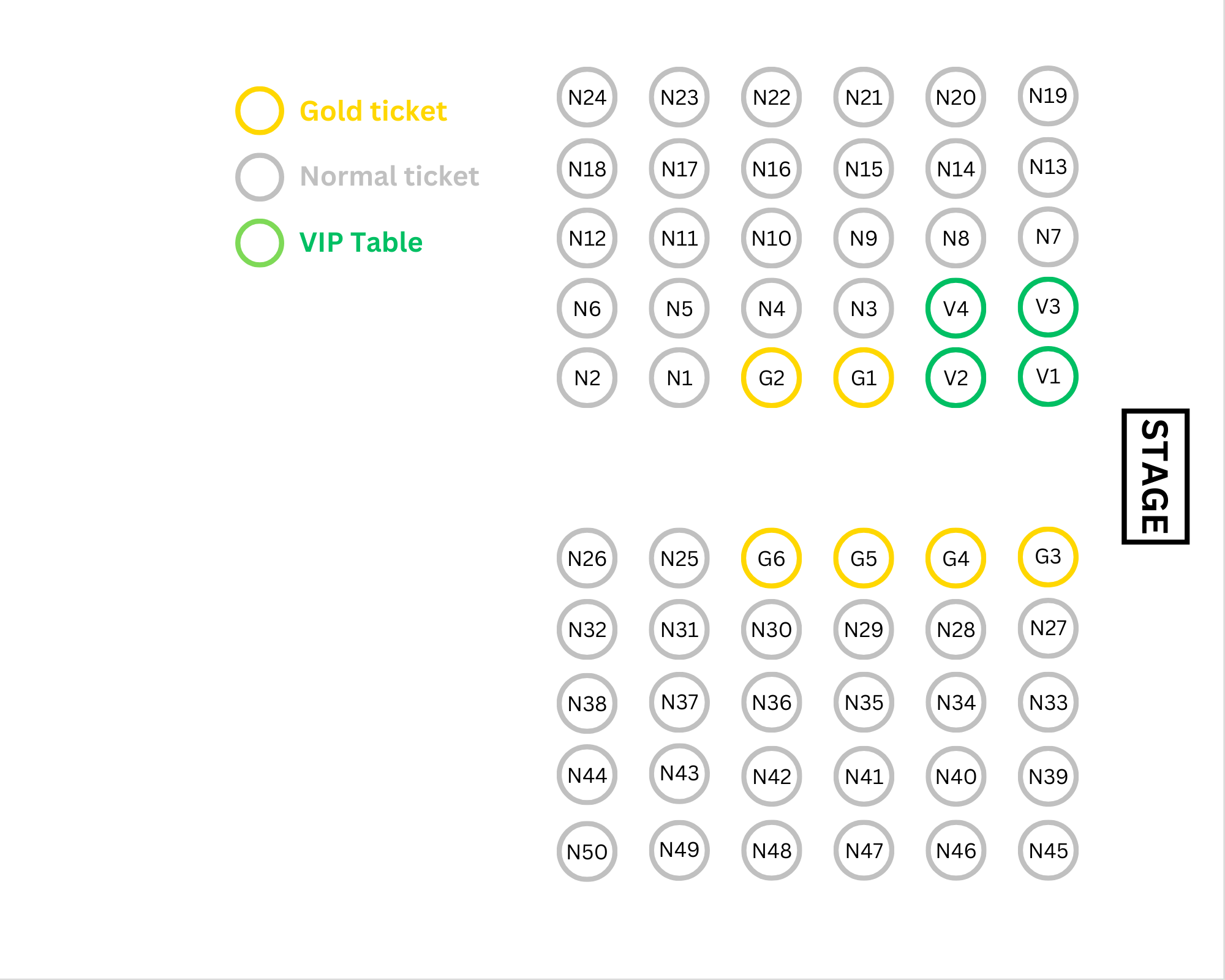
Task: Click the Gold ticket legend label
Action: coord(373,111)
